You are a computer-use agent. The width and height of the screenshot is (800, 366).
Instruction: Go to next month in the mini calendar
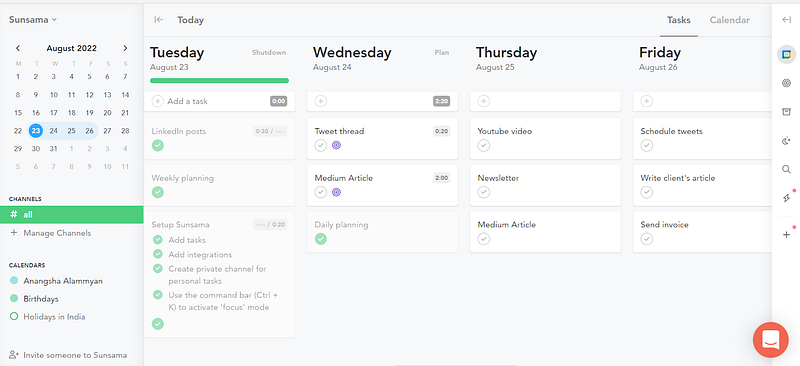pos(125,48)
